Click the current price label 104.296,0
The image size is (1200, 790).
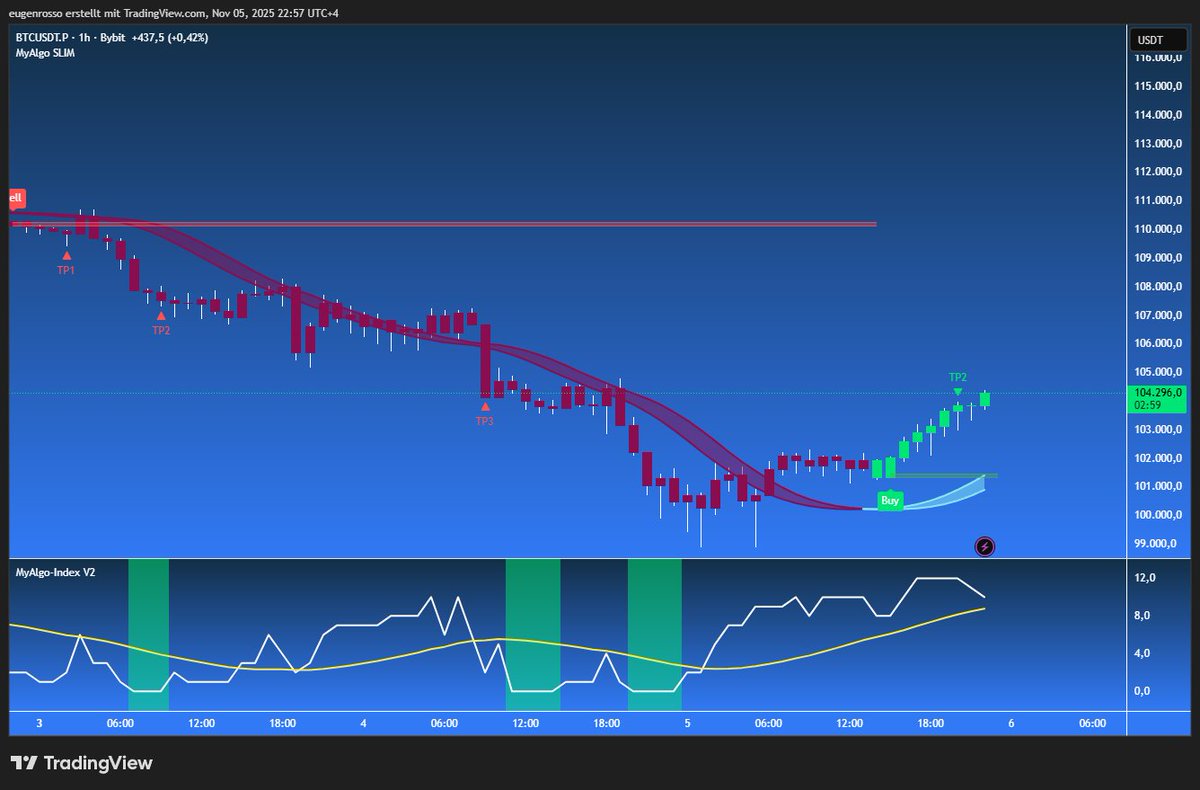(x=1159, y=392)
